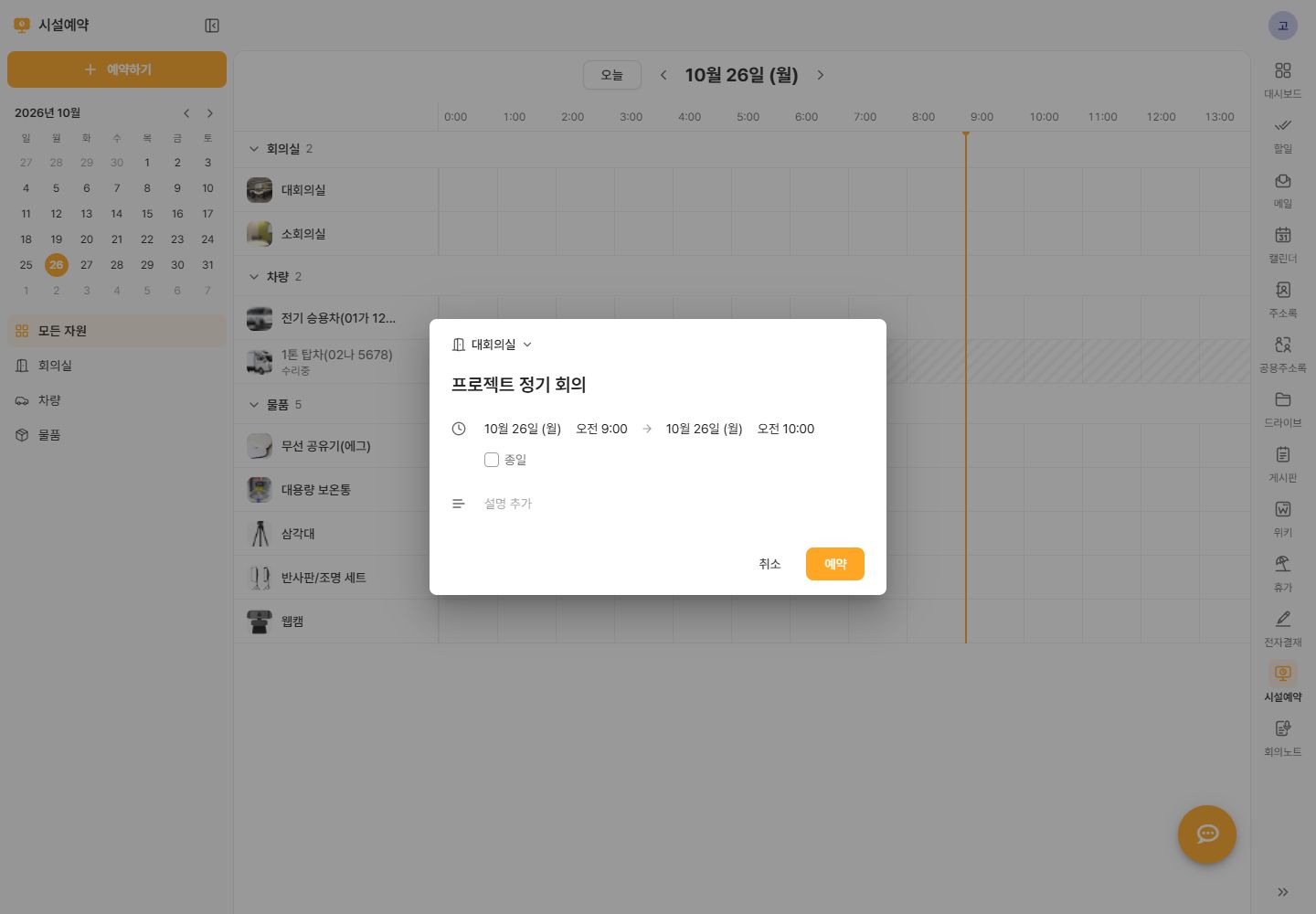Screen dimensions: 1316x914
Task: Enable the 종일 all-day checkbox
Action: tap(492, 460)
